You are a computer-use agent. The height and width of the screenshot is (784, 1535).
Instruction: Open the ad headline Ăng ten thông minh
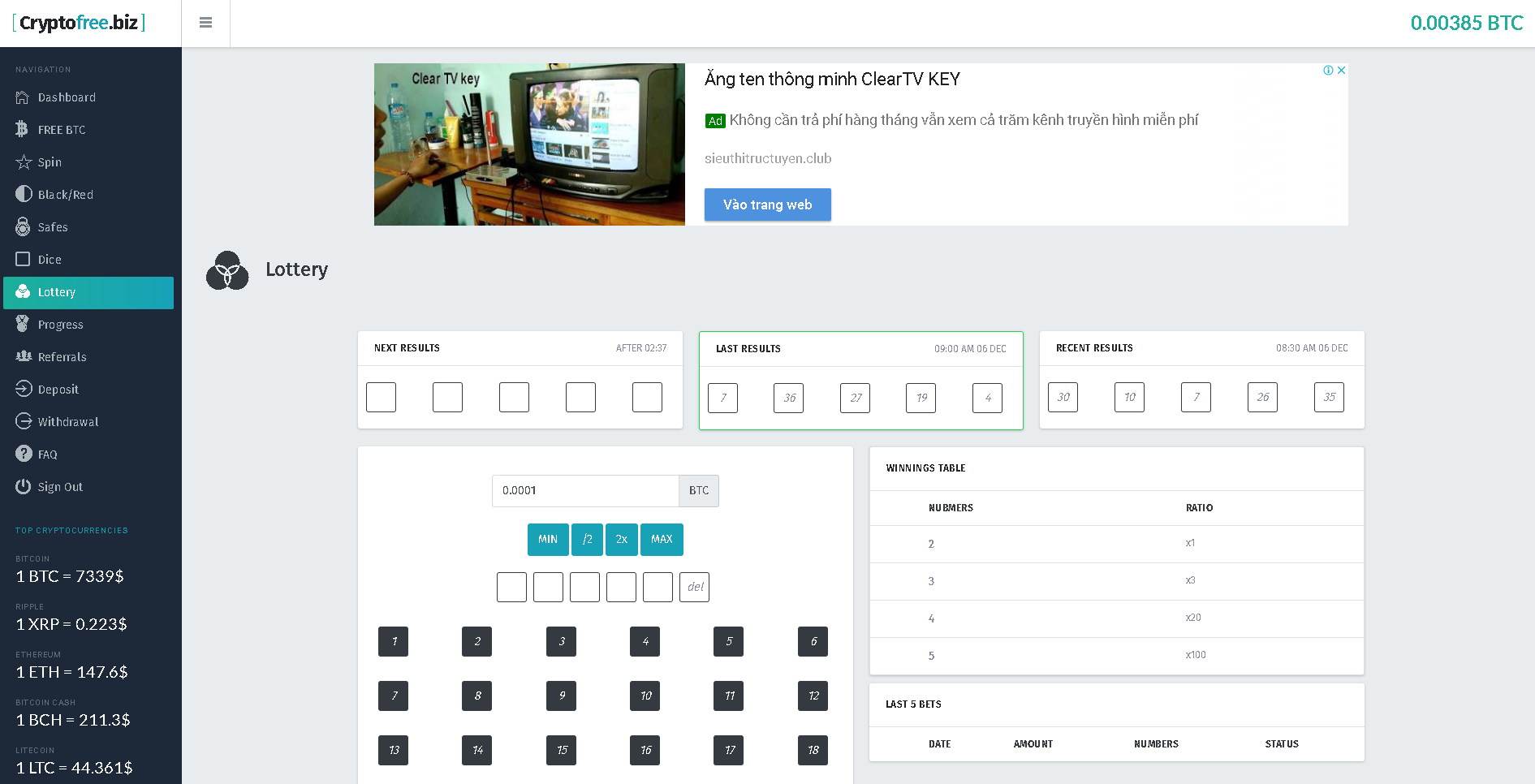click(832, 80)
